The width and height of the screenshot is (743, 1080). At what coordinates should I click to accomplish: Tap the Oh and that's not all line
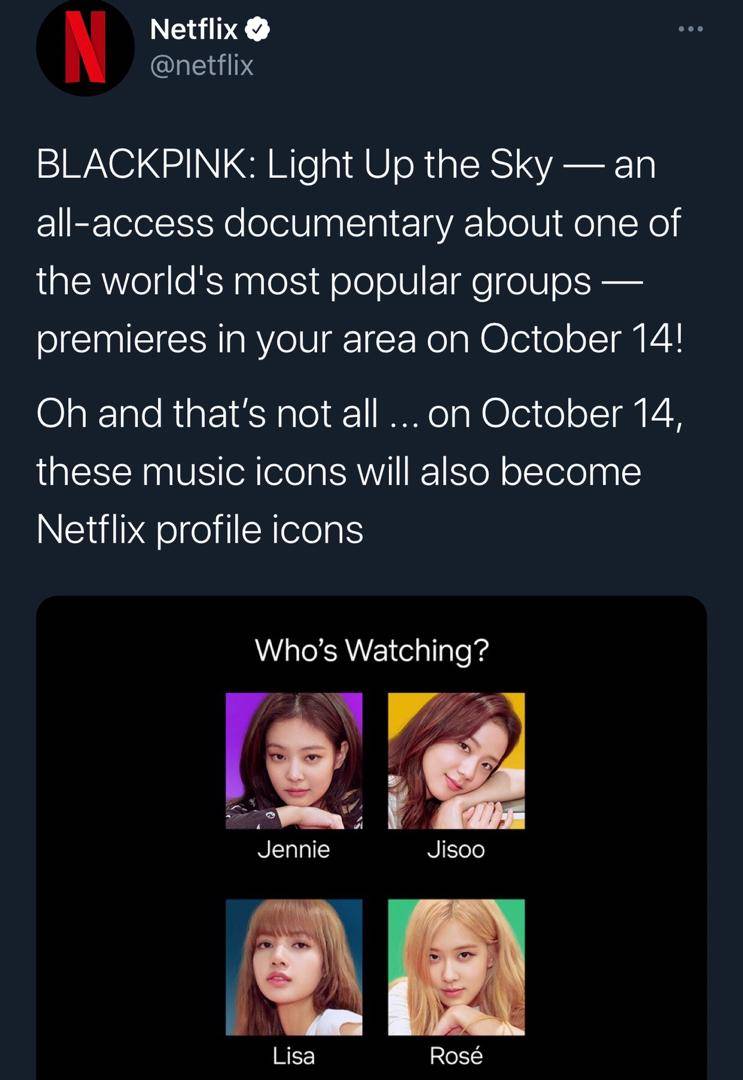click(x=359, y=414)
